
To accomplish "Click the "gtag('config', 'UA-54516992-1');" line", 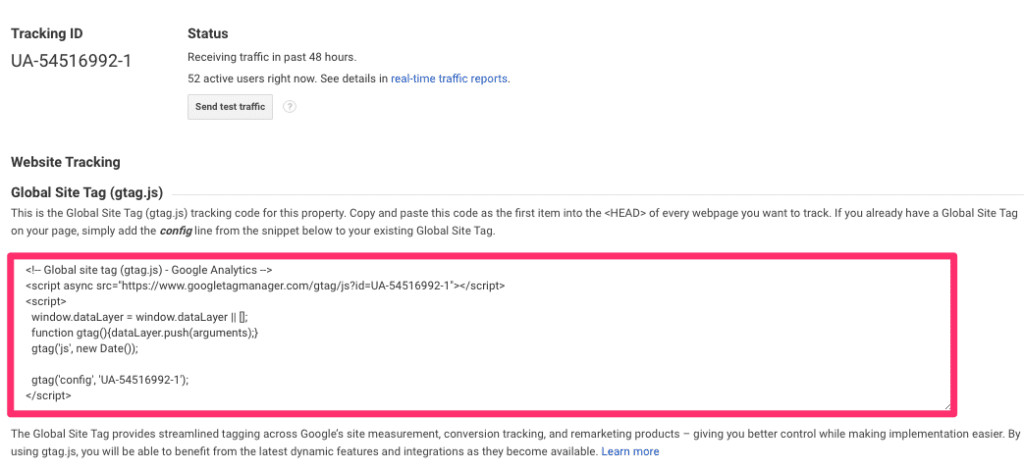I will (x=110, y=380).
